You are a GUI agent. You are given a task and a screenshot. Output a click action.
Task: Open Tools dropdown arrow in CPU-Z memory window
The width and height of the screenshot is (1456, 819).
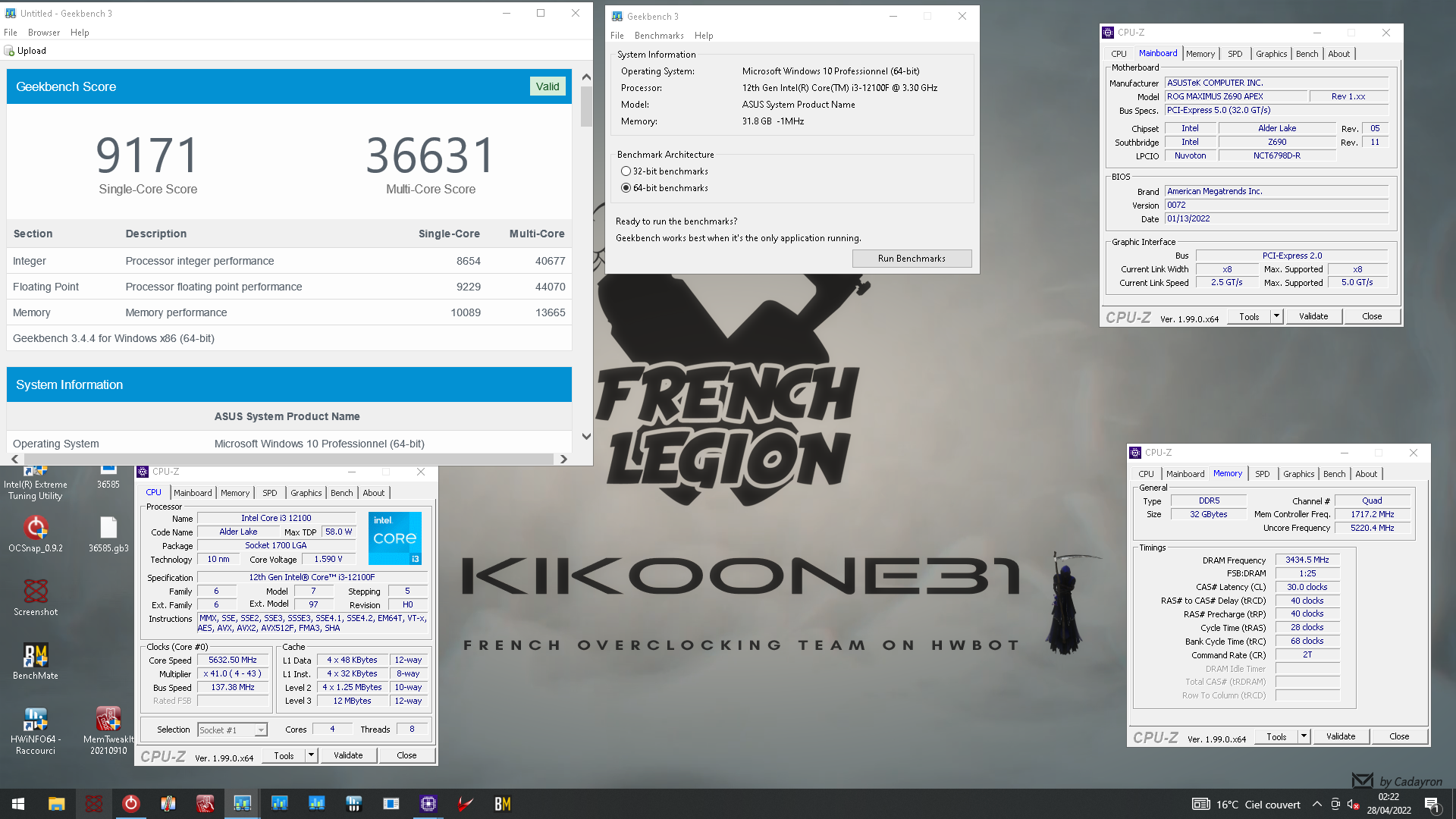coord(1304,736)
